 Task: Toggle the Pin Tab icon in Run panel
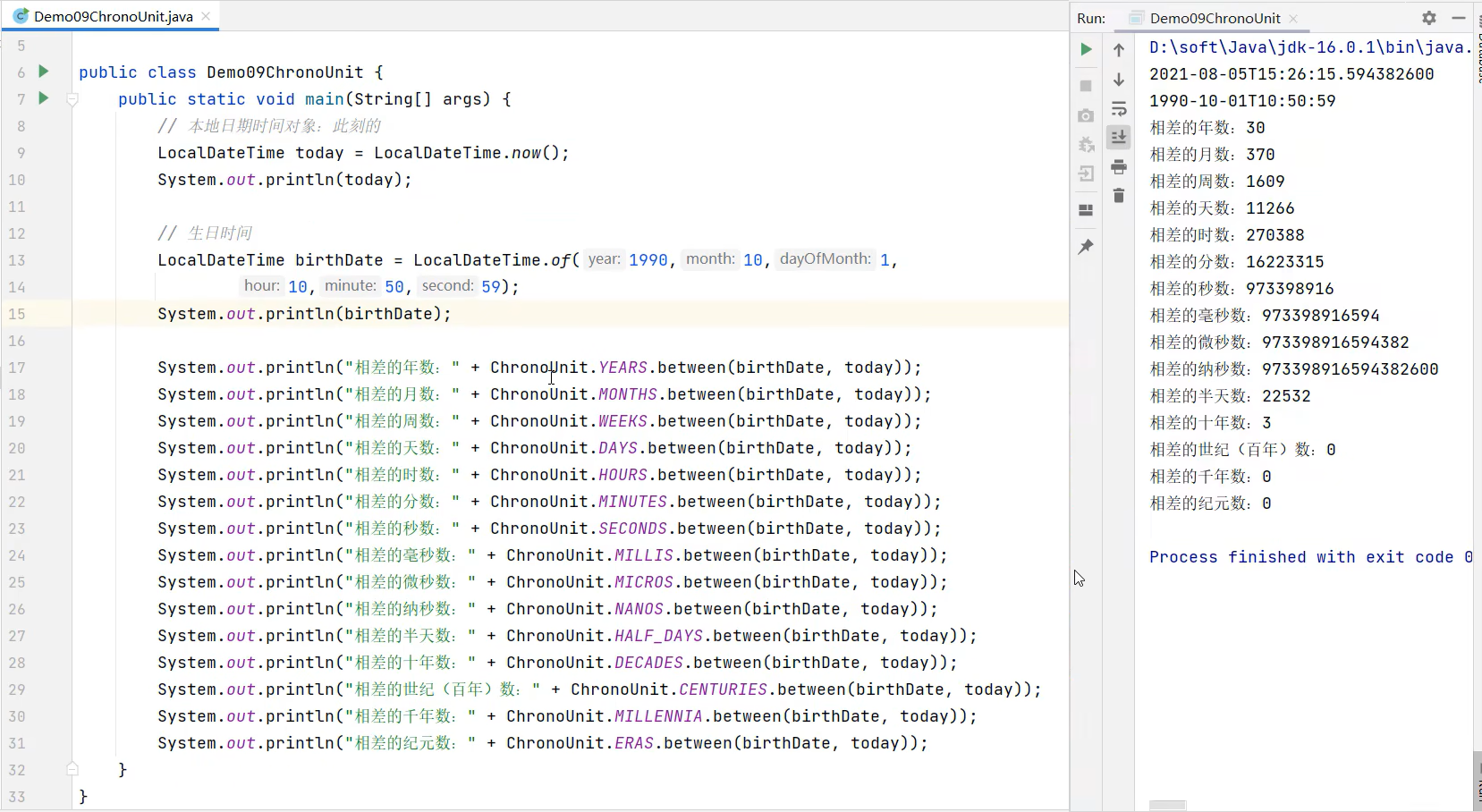click(1086, 247)
